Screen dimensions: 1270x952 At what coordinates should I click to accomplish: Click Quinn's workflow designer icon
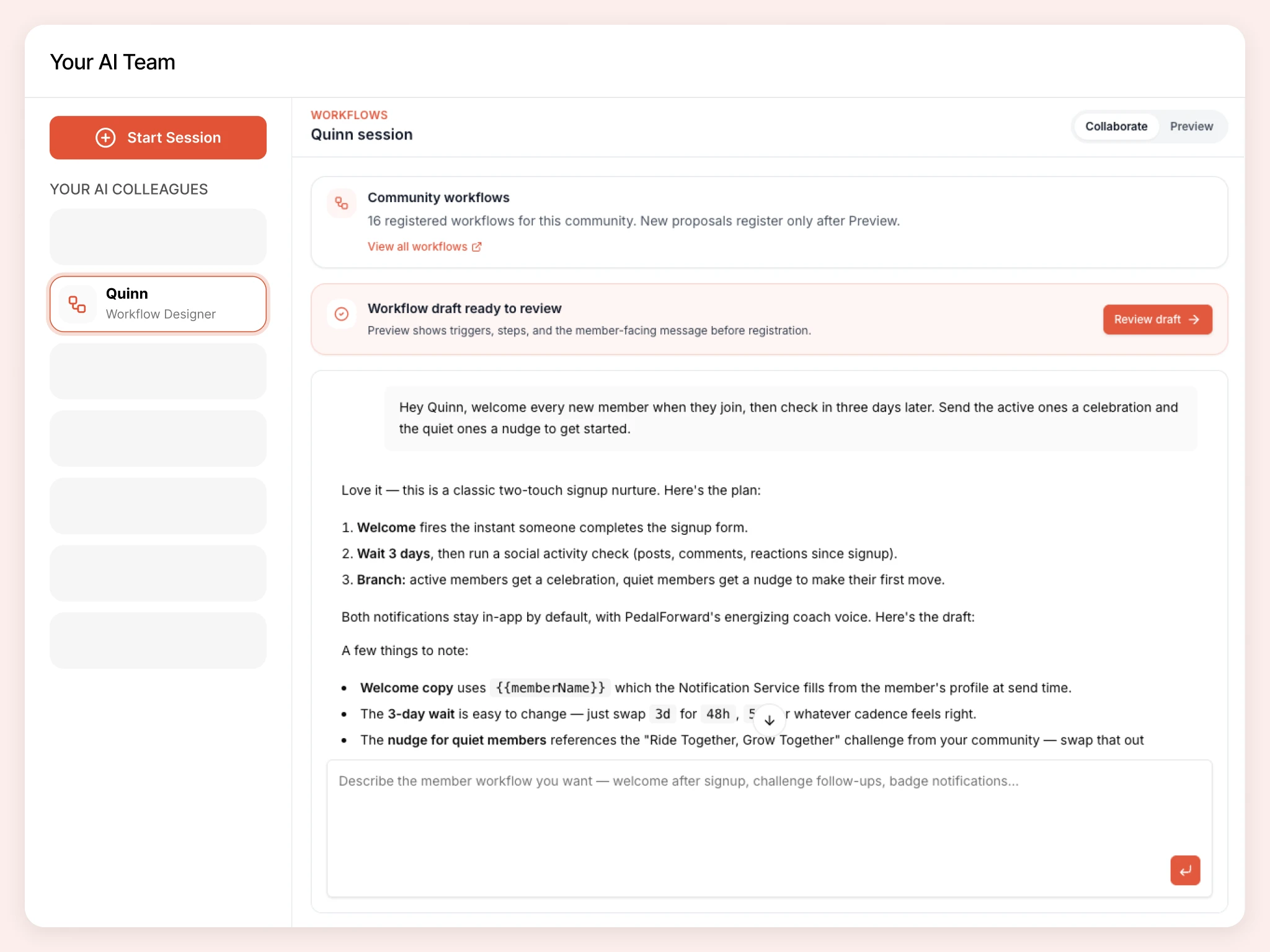pos(78,304)
